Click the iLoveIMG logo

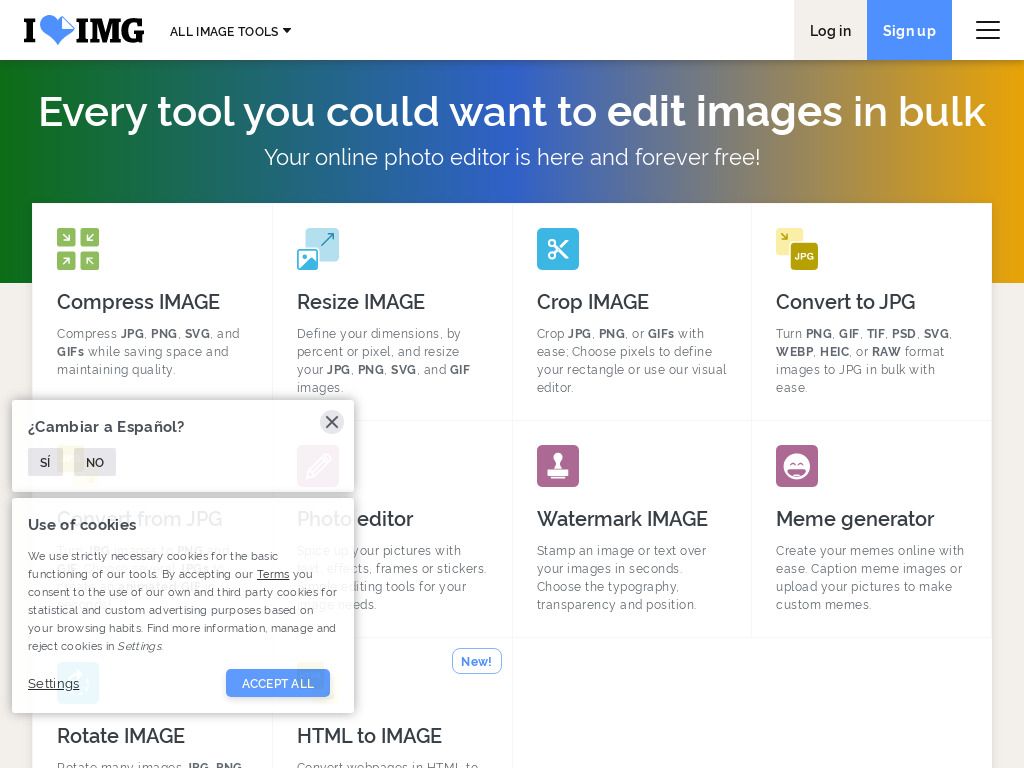point(84,30)
